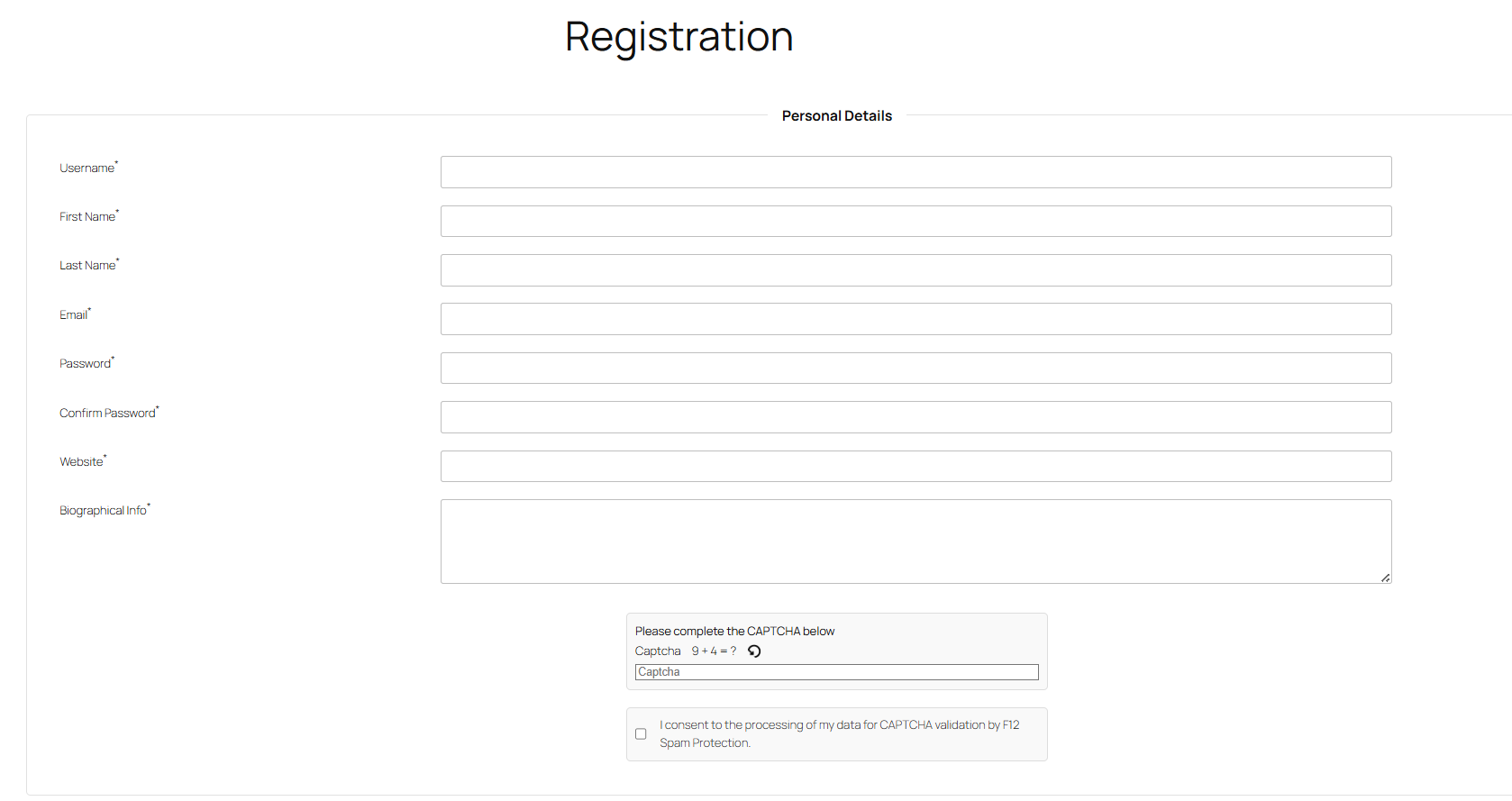Click the Website field label
The width and height of the screenshot is (1512, 801).
pos(81,462)
